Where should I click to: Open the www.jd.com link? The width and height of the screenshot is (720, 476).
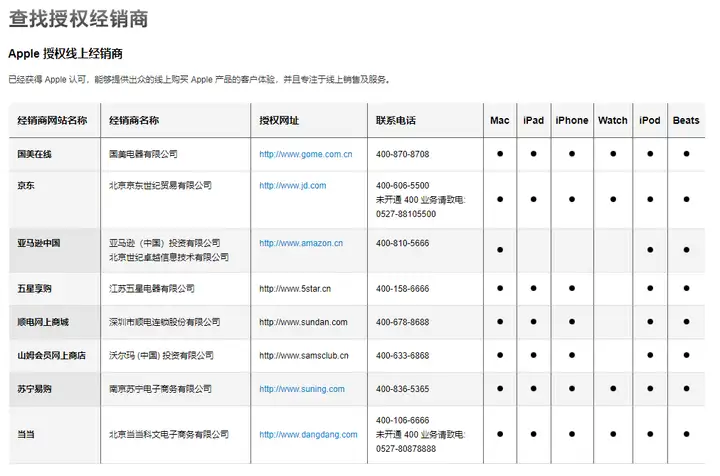point(292,186)
